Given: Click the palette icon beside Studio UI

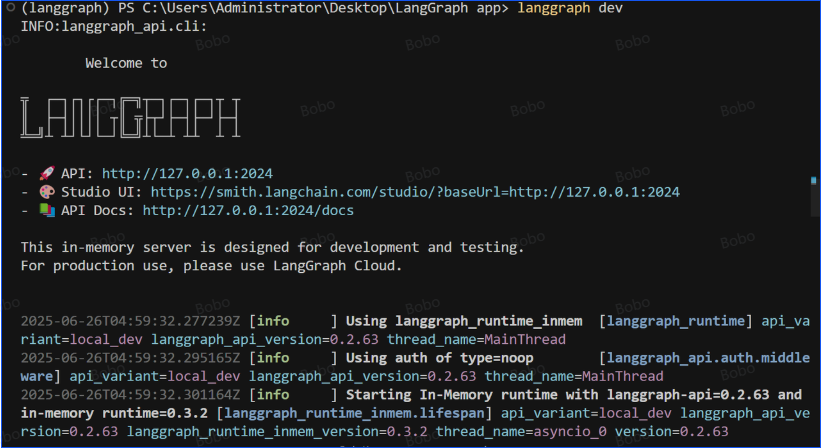Looking at the screenshot, I should [47, 192].
